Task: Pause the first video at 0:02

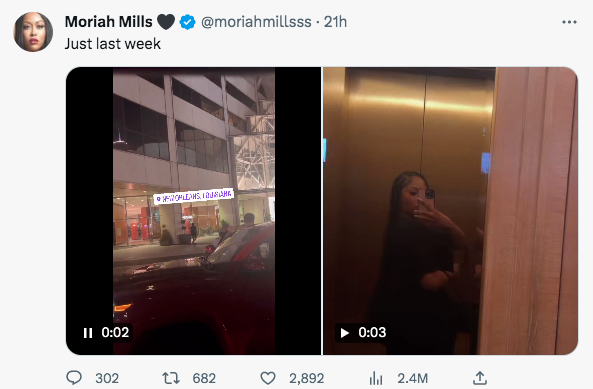Action: click(x=88, y=333)
